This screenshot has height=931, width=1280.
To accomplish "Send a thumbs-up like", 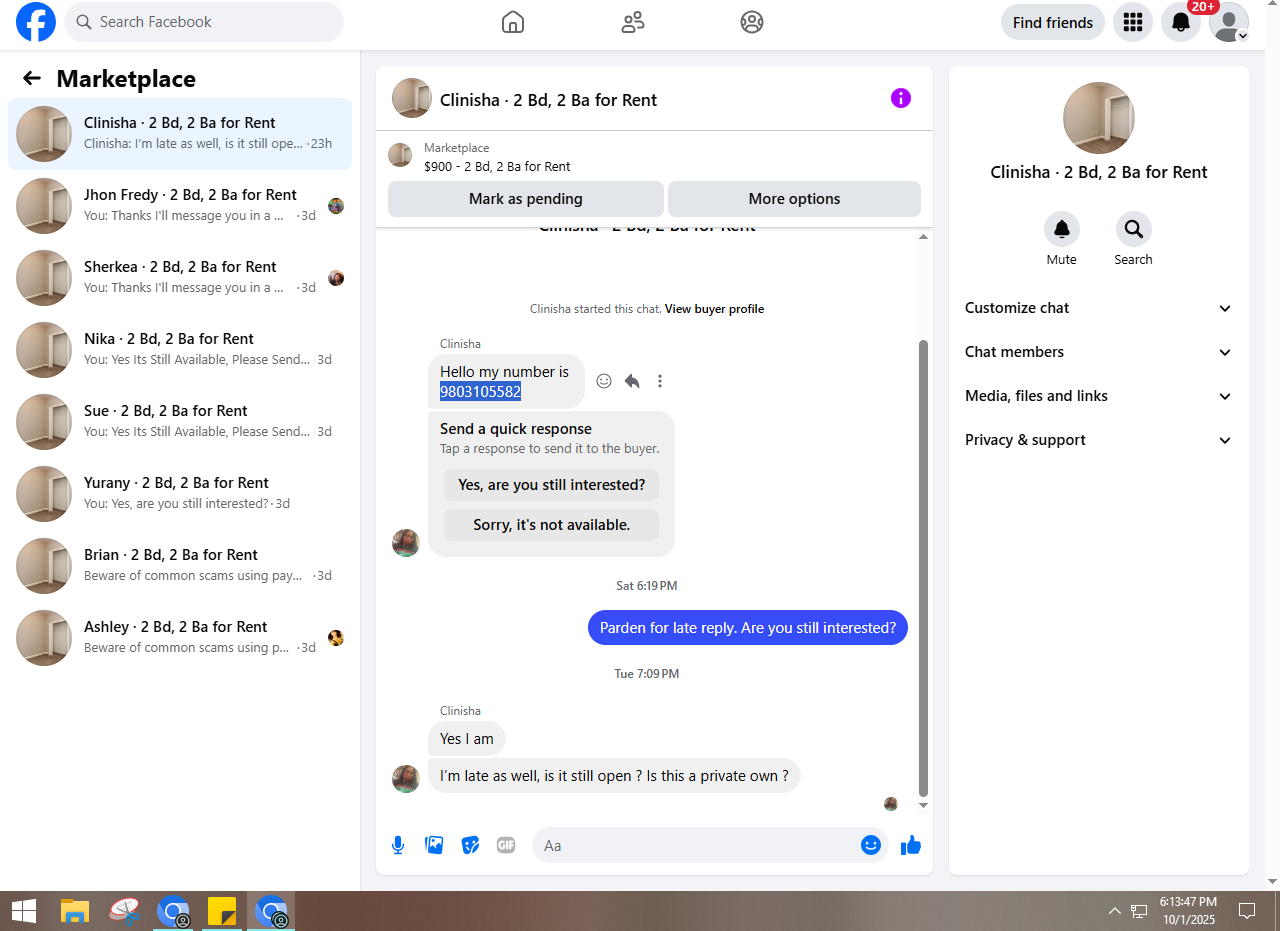I will (911, 845).
